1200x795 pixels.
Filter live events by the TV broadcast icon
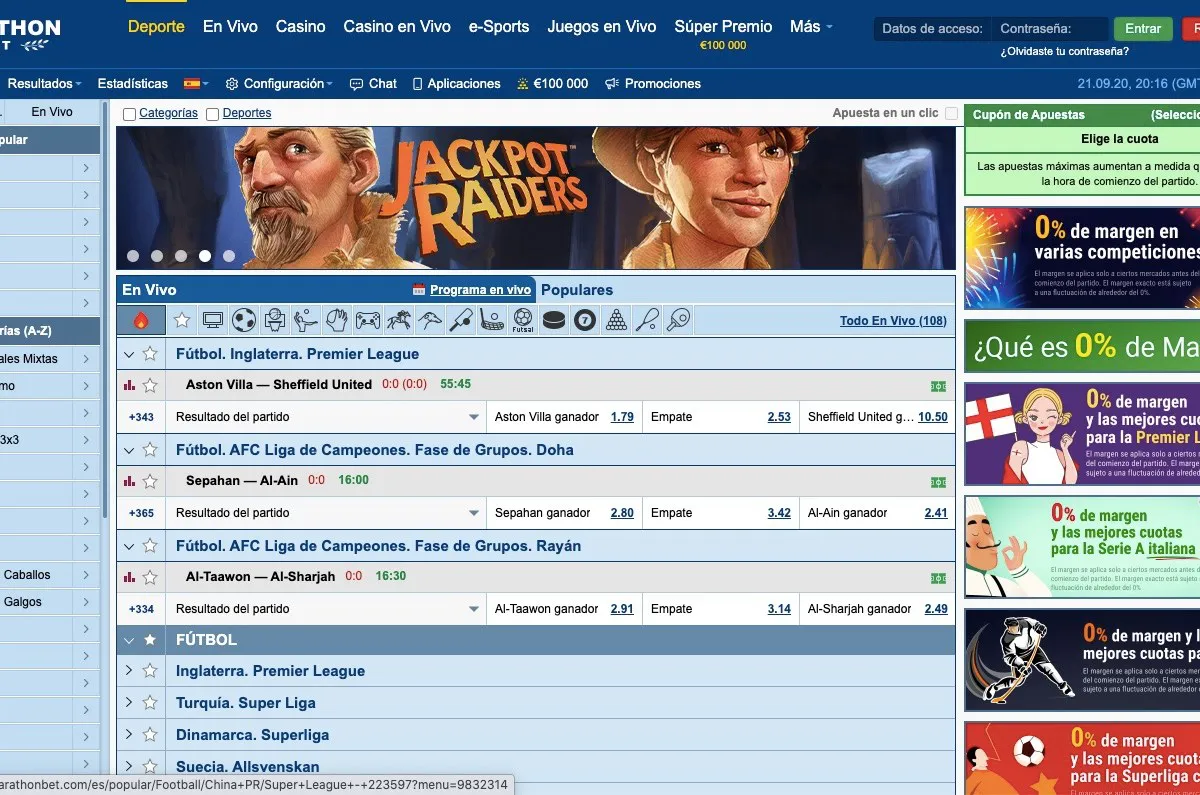212,320
